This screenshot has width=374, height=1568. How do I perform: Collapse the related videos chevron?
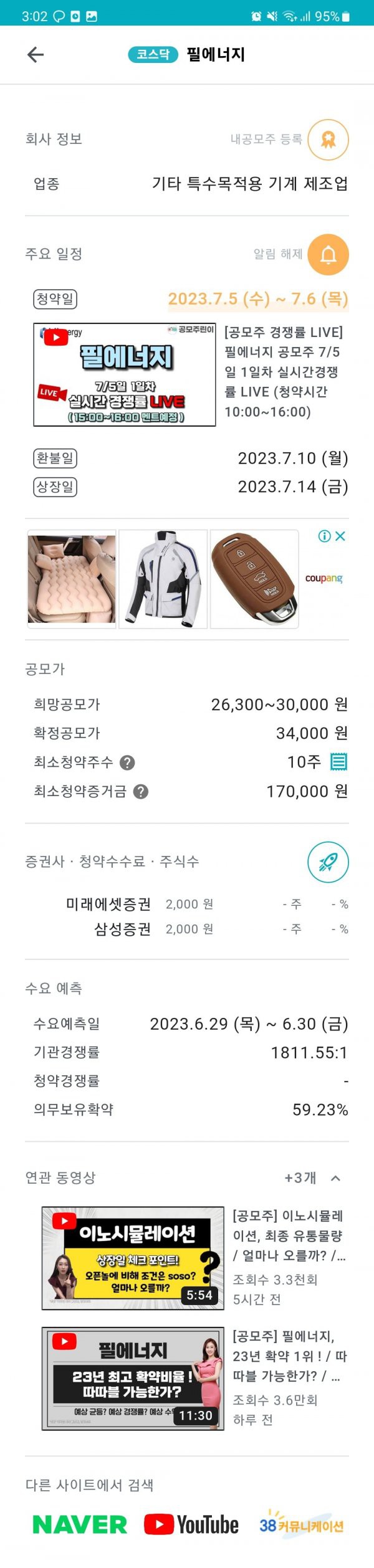(335, 1177)
